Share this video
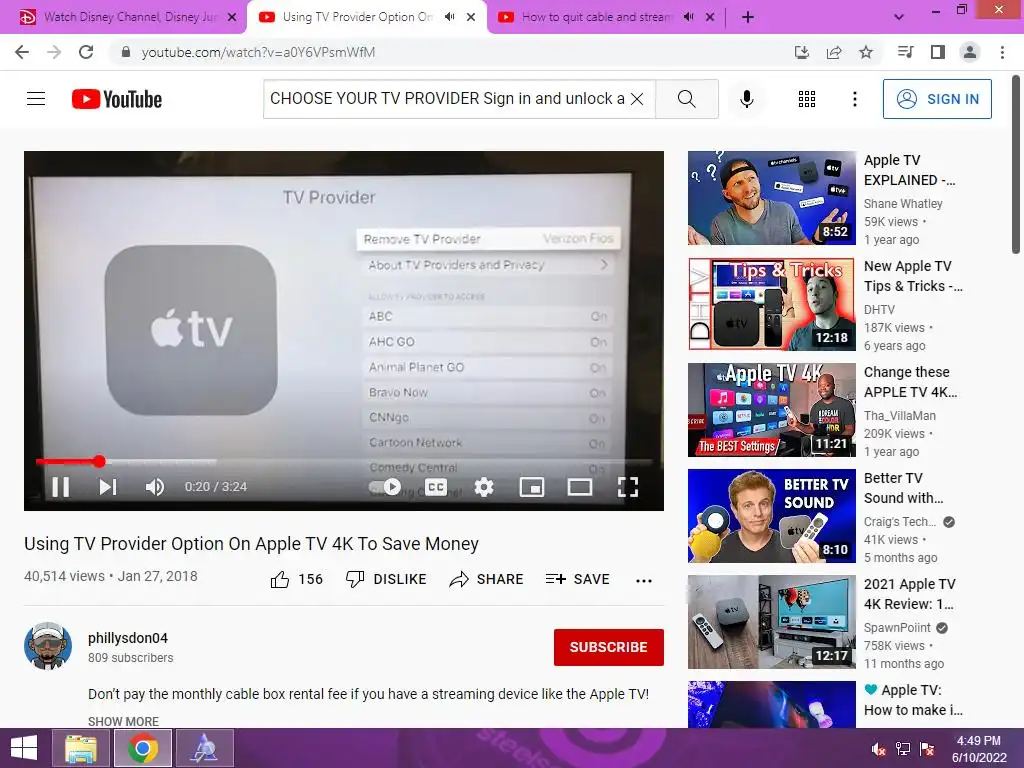 [x=487, y=579]
